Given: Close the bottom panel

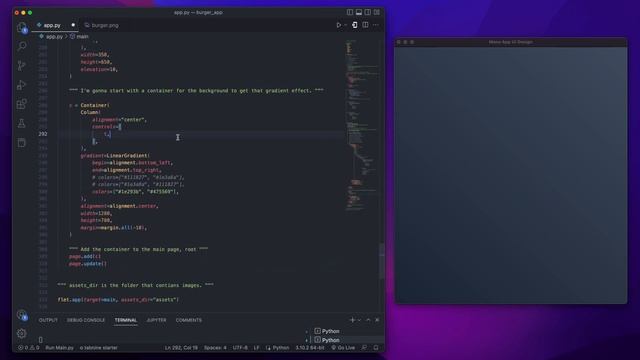Looking at the screenshot, I should pos(377,320).
